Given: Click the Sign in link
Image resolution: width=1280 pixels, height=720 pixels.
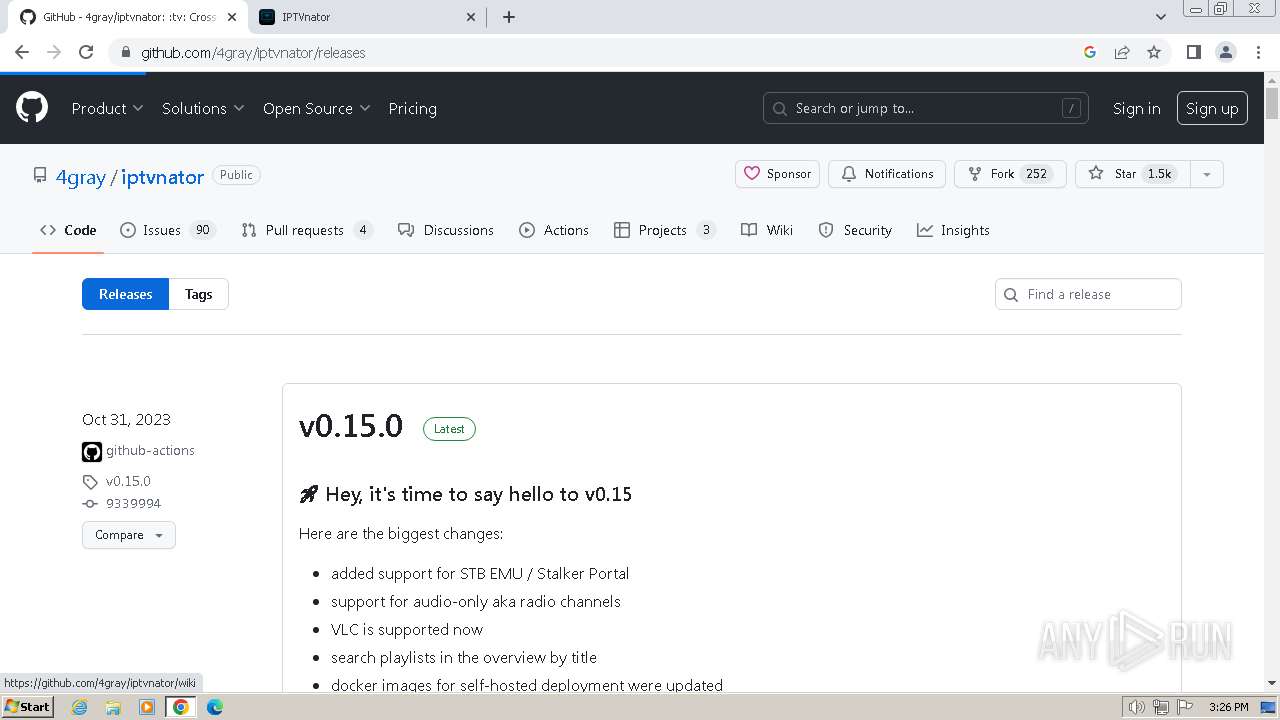Looking at the screenshot, I should (1136, 108).
